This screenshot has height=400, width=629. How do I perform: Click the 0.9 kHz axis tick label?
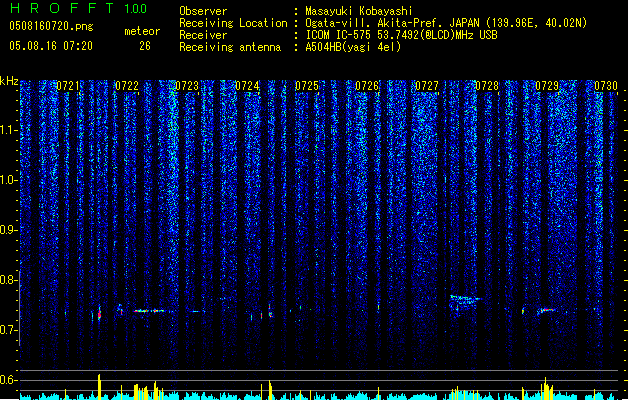(x=8, y=230)
